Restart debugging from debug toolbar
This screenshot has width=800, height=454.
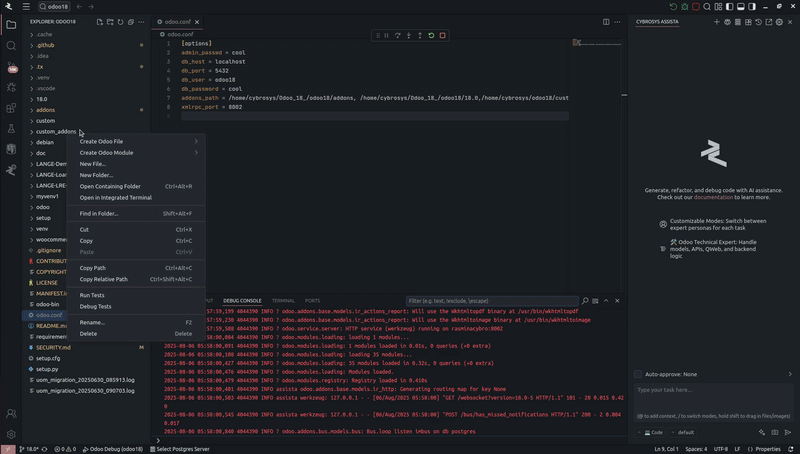coord(432,36)
